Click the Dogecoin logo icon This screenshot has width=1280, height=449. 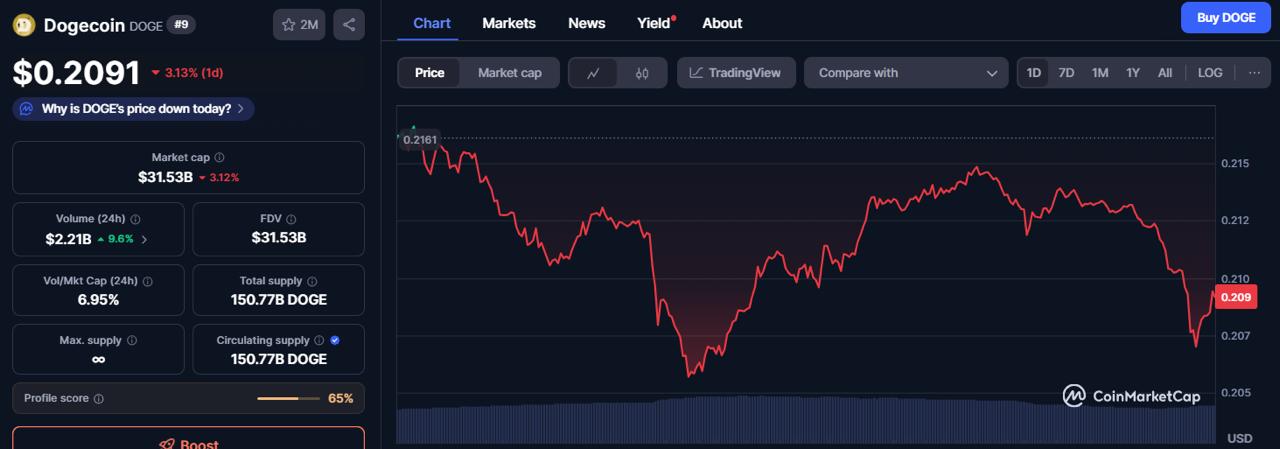pos(24,26)
